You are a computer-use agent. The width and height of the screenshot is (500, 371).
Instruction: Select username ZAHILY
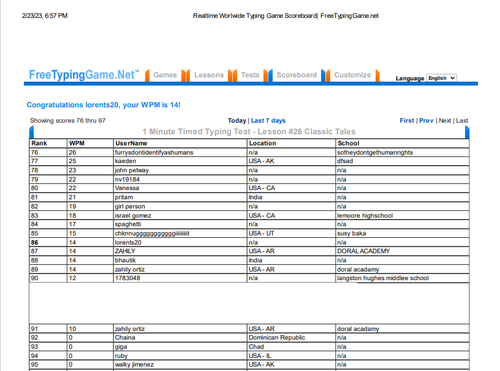pos(125,251)
